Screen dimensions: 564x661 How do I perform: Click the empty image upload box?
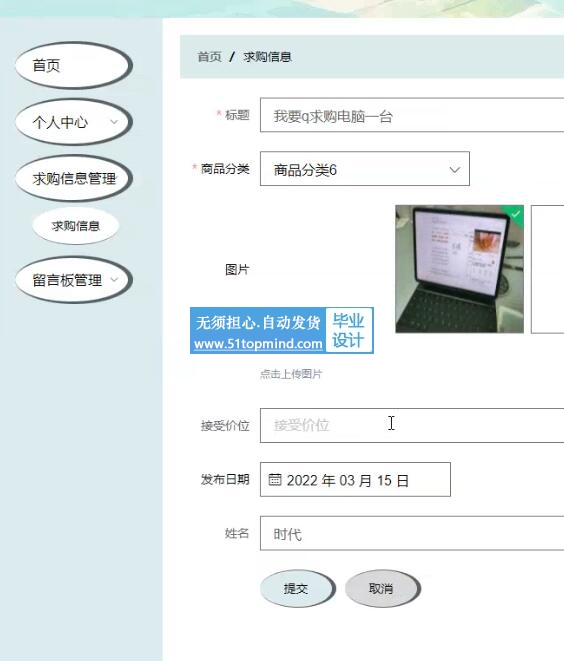547,269
